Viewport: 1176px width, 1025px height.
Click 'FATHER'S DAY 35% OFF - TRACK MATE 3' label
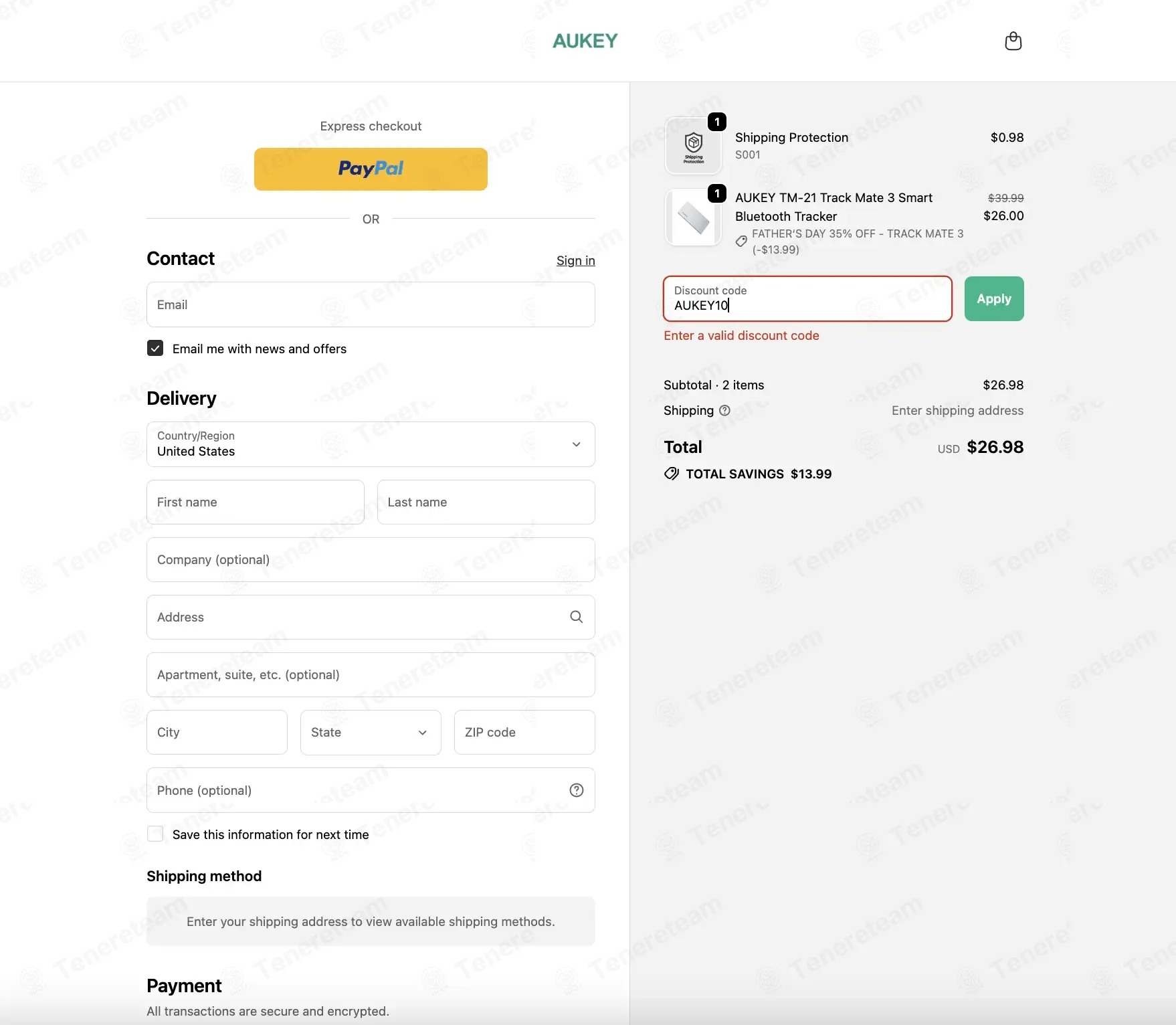click(x=858, y=234)
